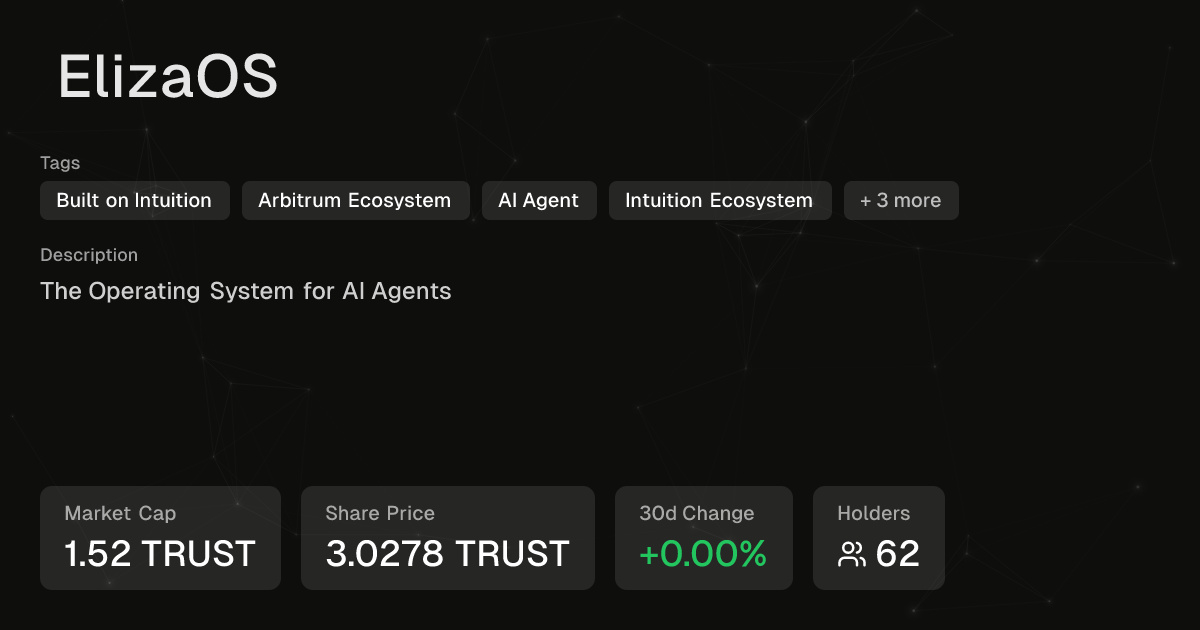Click the 3.0278 TRUST value
Screen dimensions: 1200x630
pyautogui.click(x=448, y=553)
